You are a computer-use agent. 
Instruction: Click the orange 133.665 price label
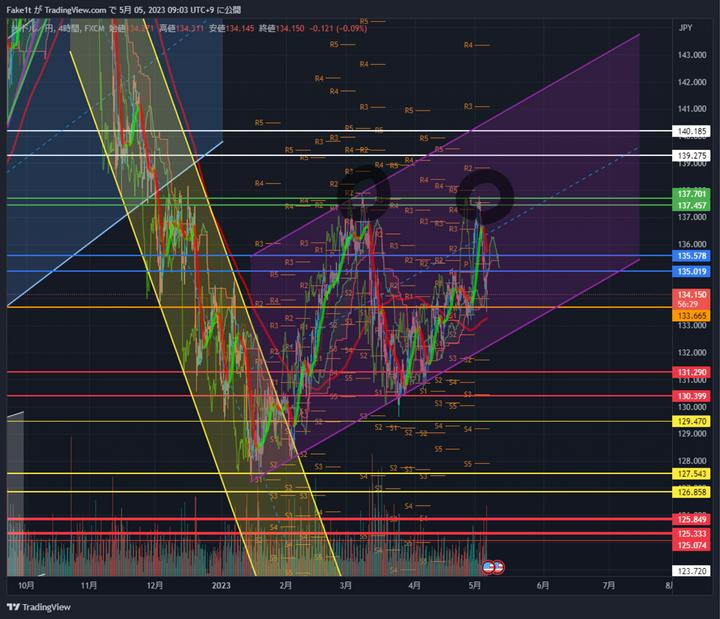click(x=692, y=314)
